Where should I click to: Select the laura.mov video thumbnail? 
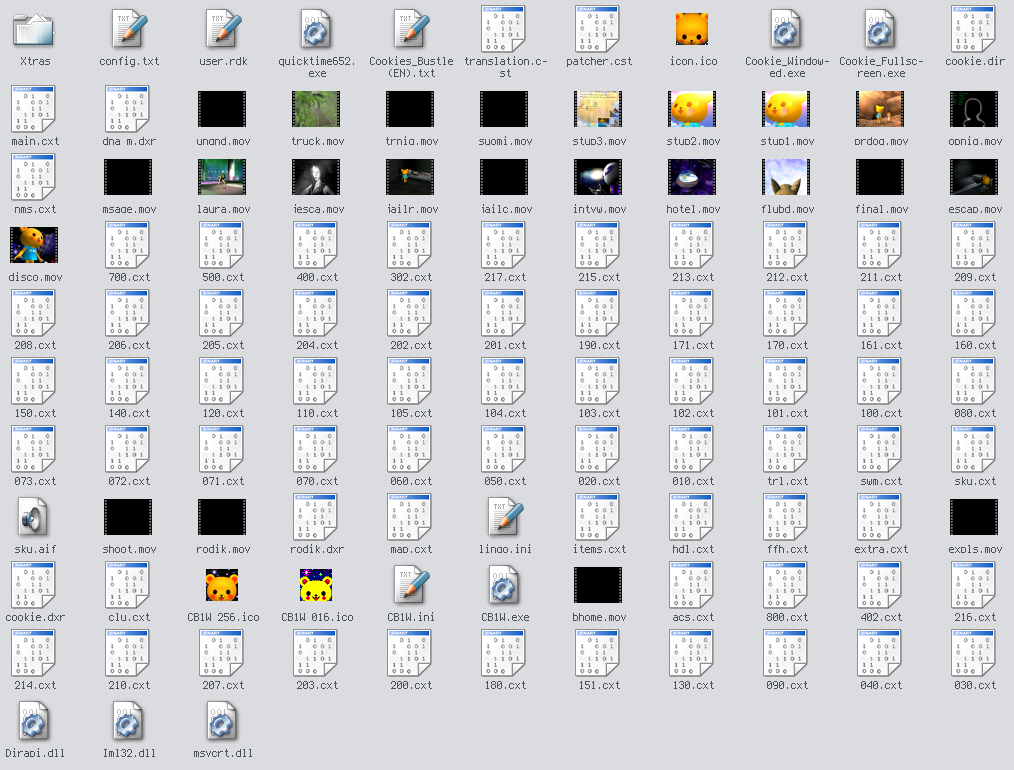[x=222, y=177]
